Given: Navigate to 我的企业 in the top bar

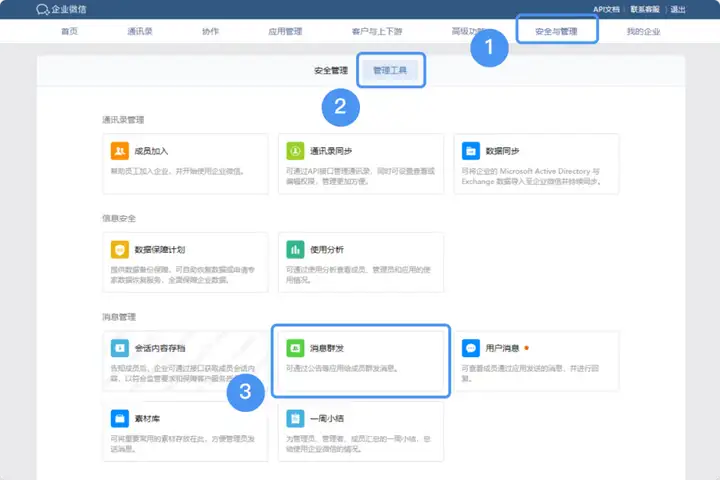Looking at the screenshot, I should pyautogui.click(x=643, y=32).
